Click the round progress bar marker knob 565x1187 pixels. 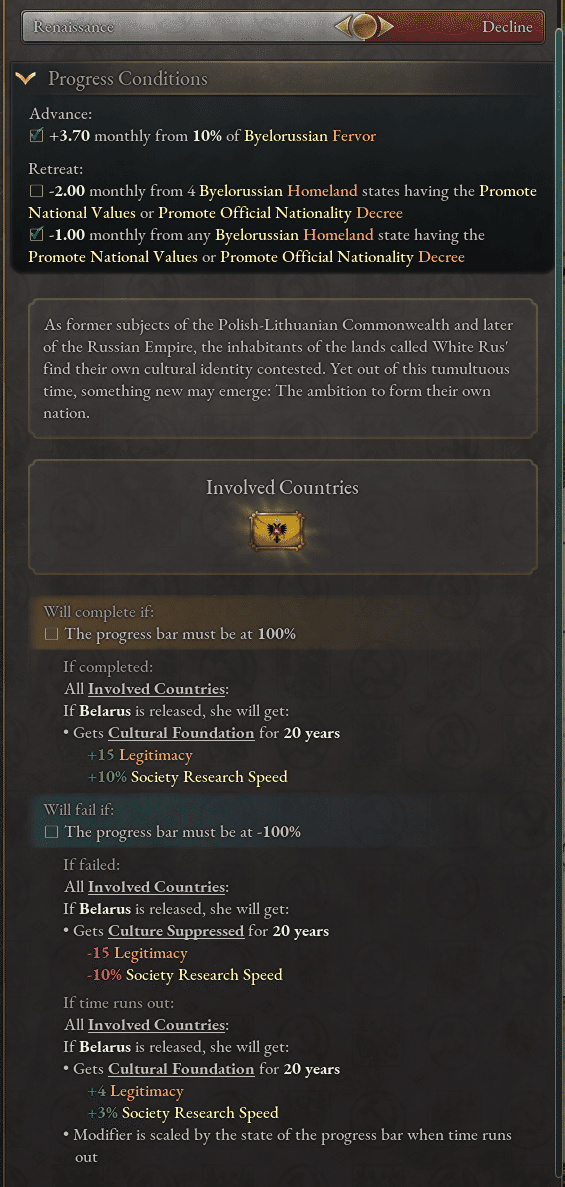[x=364, y=27]
